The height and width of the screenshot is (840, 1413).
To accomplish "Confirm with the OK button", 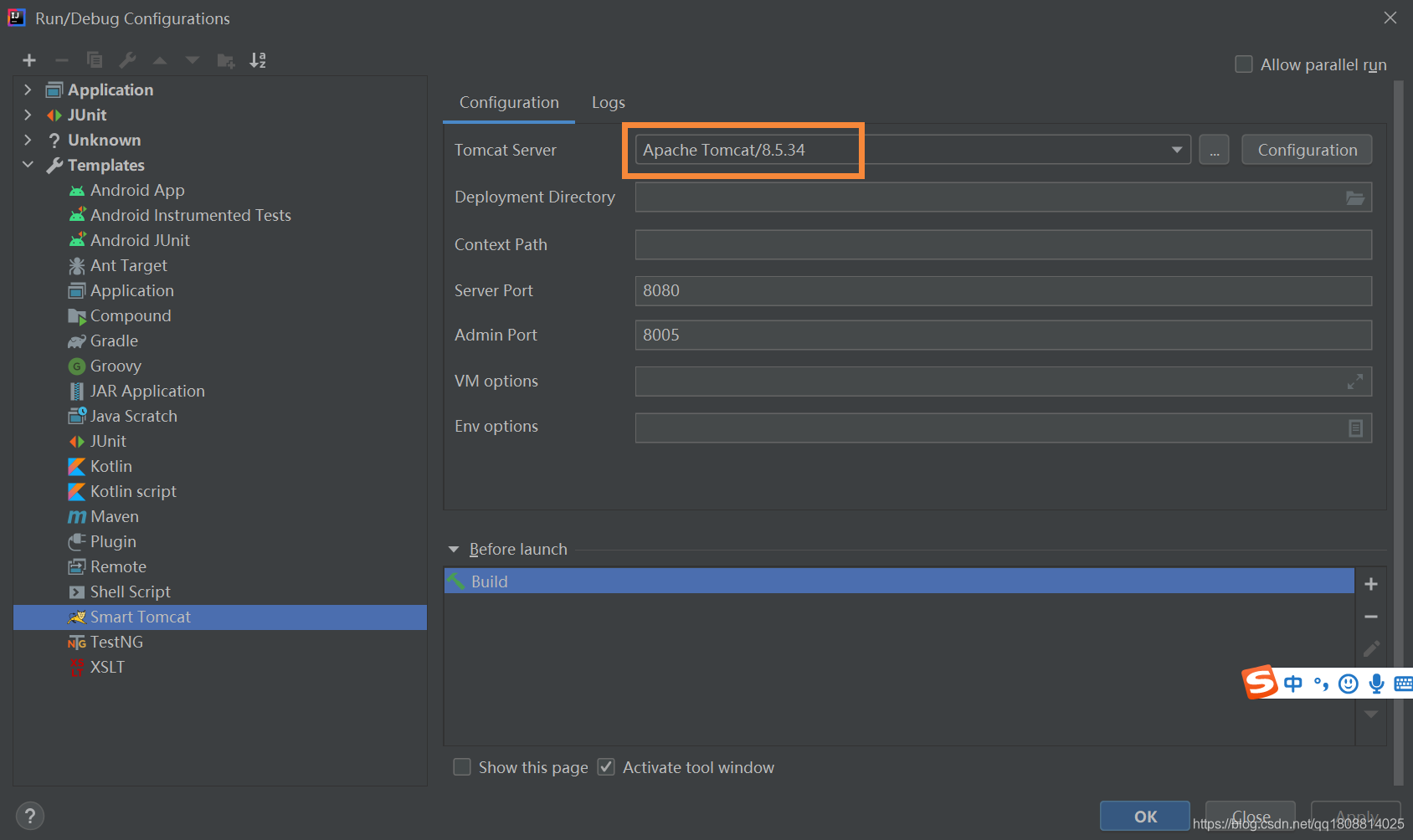I will pyautogui.click(x=1145, y=817).
